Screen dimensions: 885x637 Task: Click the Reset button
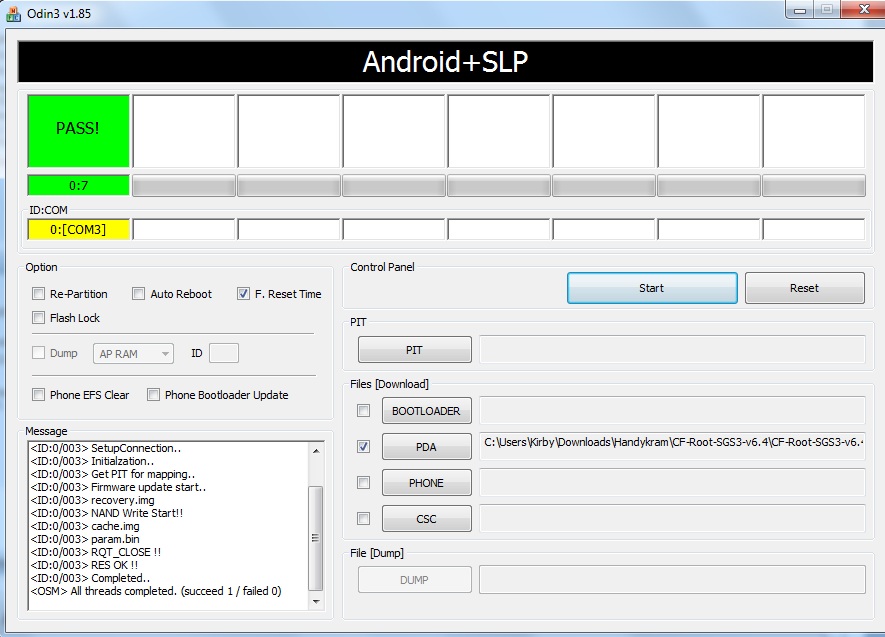click(x=804, y=288)
